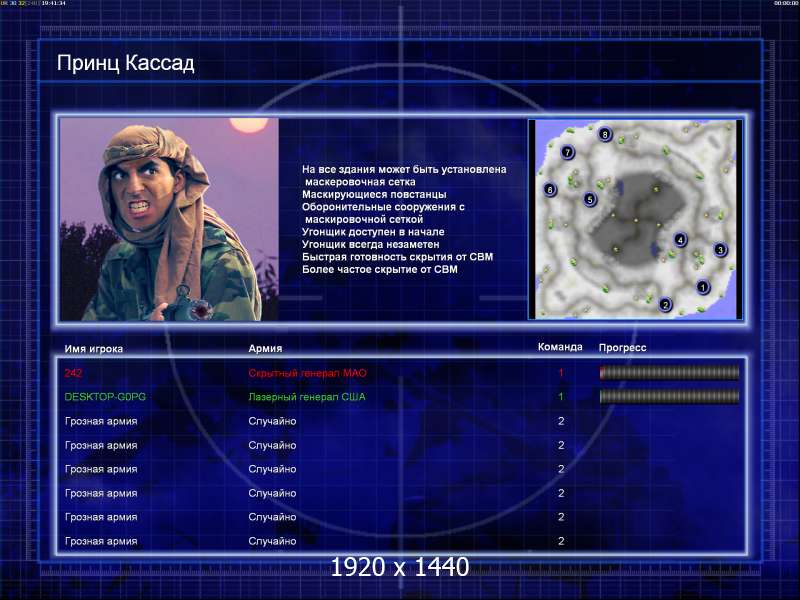The width and height of the screenshot is (800, 600).
Task: Click the progress bar for DESKTOP-G0PG
Action: tap(669, 397)
